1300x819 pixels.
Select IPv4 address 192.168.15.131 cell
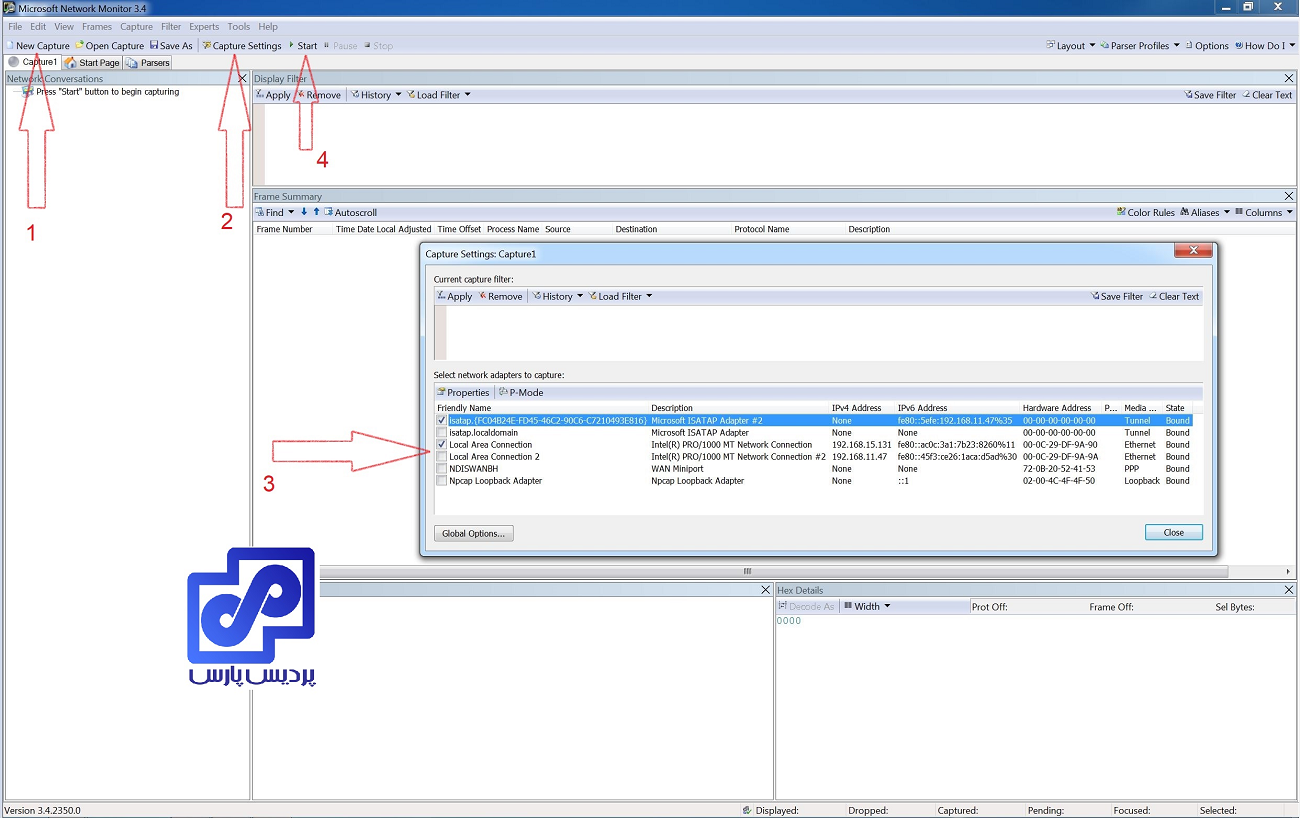pyautogui.click(x=862, y=445)
